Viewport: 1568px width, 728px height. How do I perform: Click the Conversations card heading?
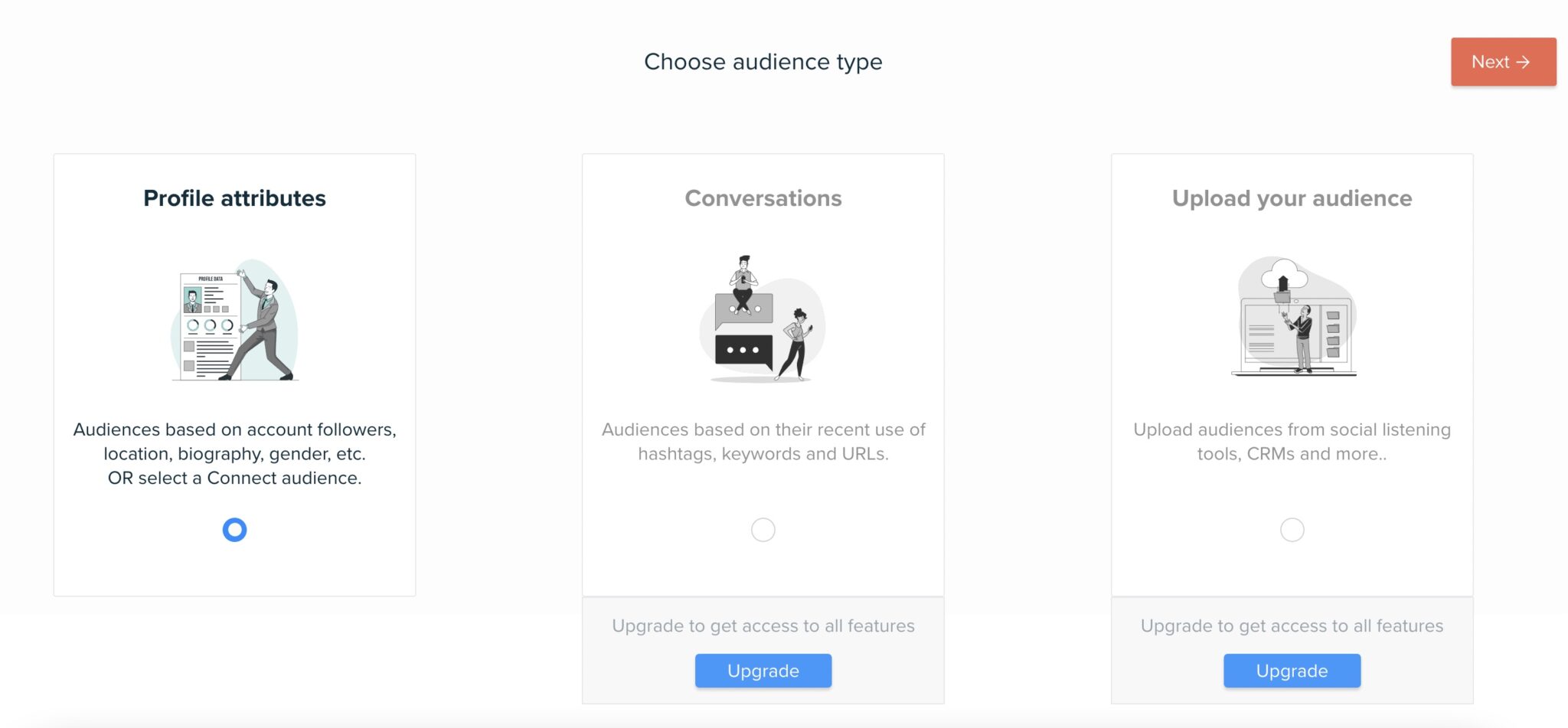click(763, 198)
